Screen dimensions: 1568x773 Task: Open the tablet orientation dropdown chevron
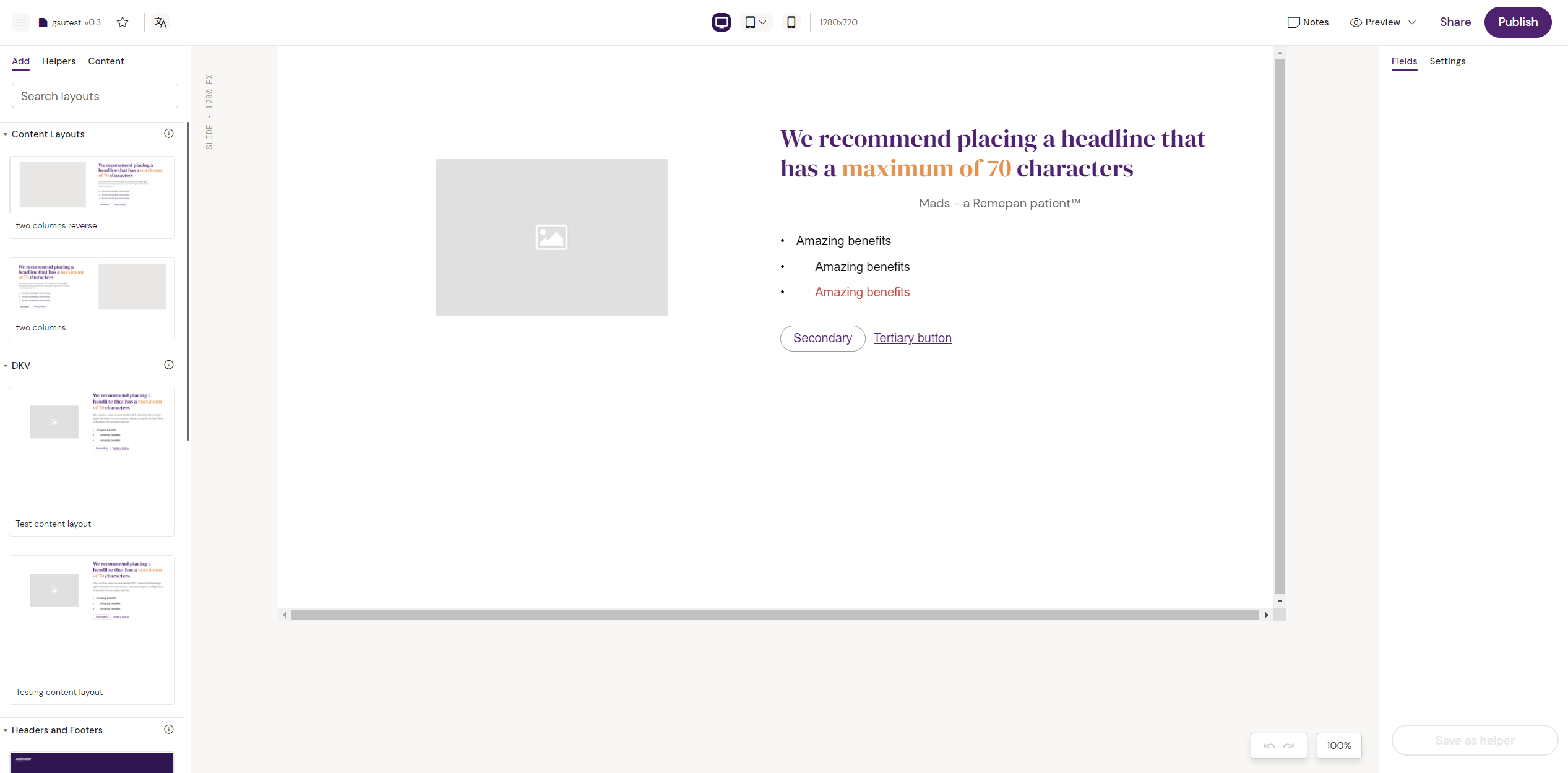coord(764,22)
